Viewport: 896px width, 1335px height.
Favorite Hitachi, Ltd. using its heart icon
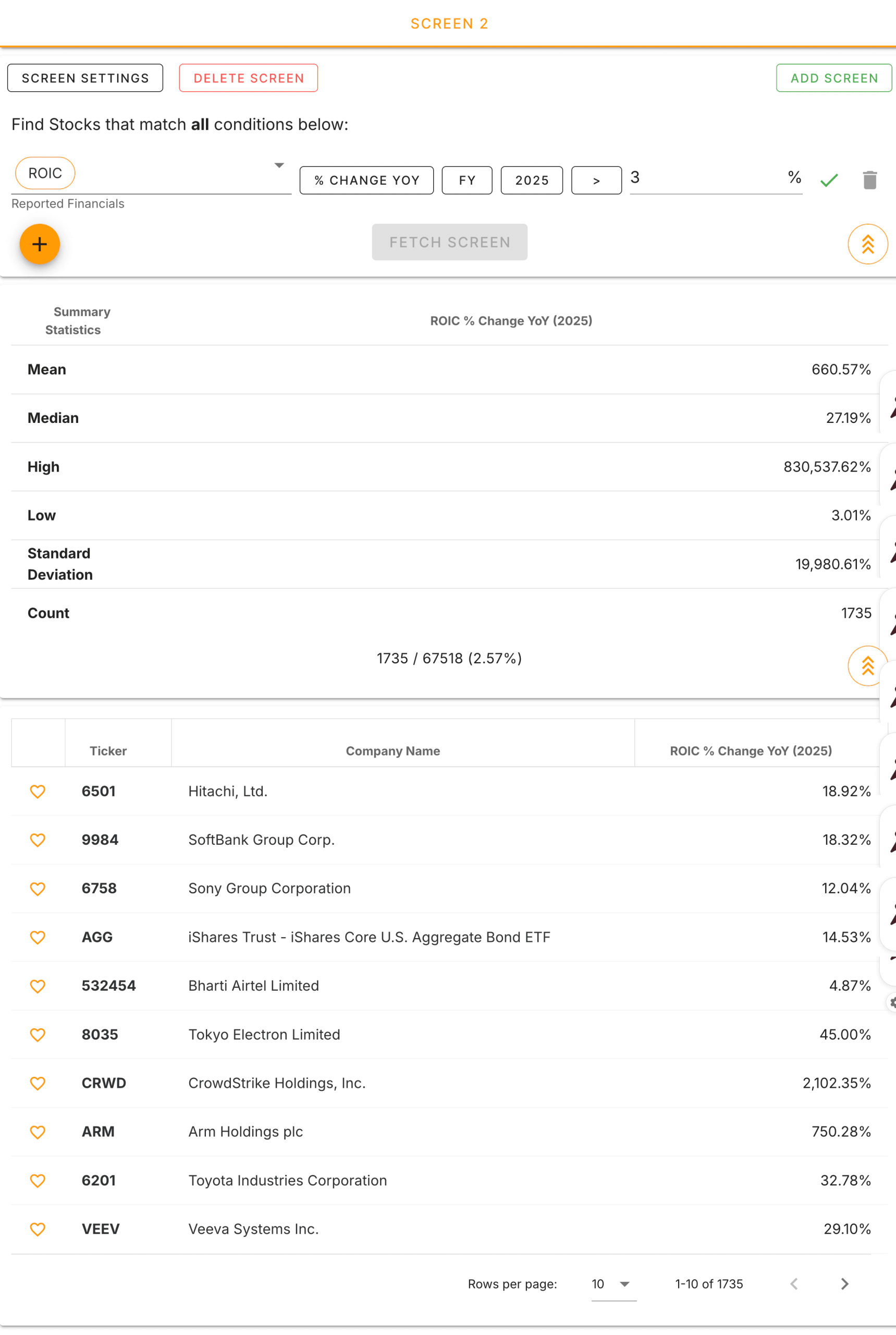[x=38, y=791]
